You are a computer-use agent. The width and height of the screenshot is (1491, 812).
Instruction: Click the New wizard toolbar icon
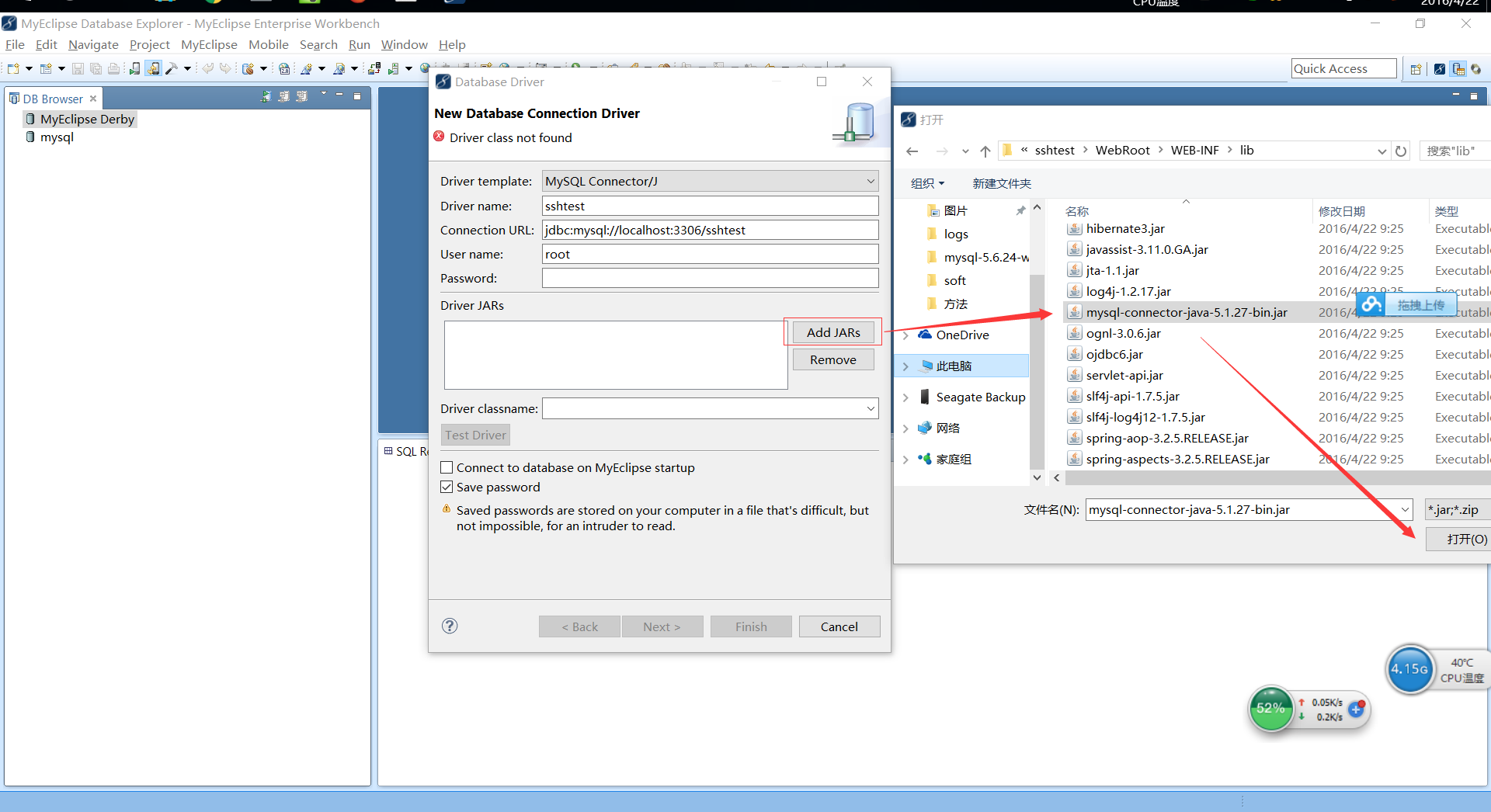(x=13, y=69)
